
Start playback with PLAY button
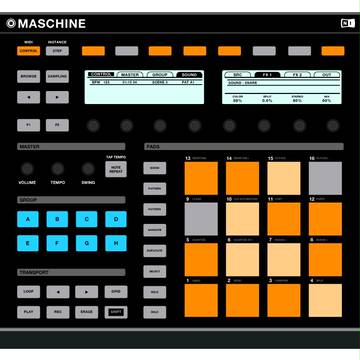click(29, 312)
